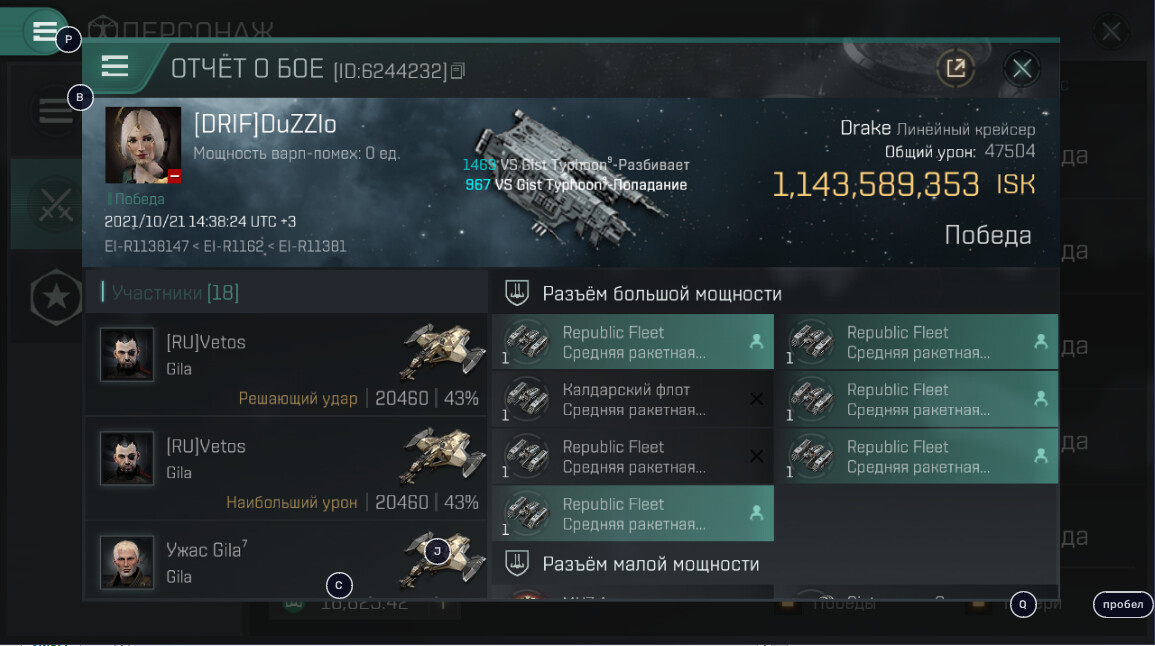This screenshot has width=1155, height=646.
Task: Select the top-right Republic Fleet launcher module
Action: coord(917,342)
